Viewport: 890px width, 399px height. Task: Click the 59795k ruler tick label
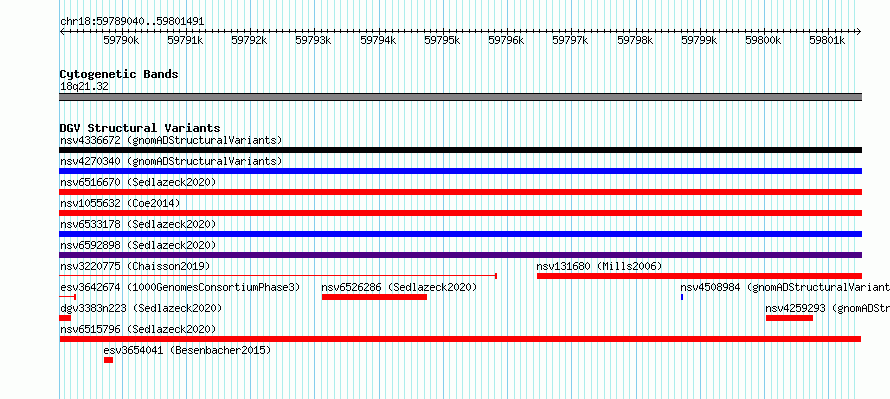[x=442, y=40]
